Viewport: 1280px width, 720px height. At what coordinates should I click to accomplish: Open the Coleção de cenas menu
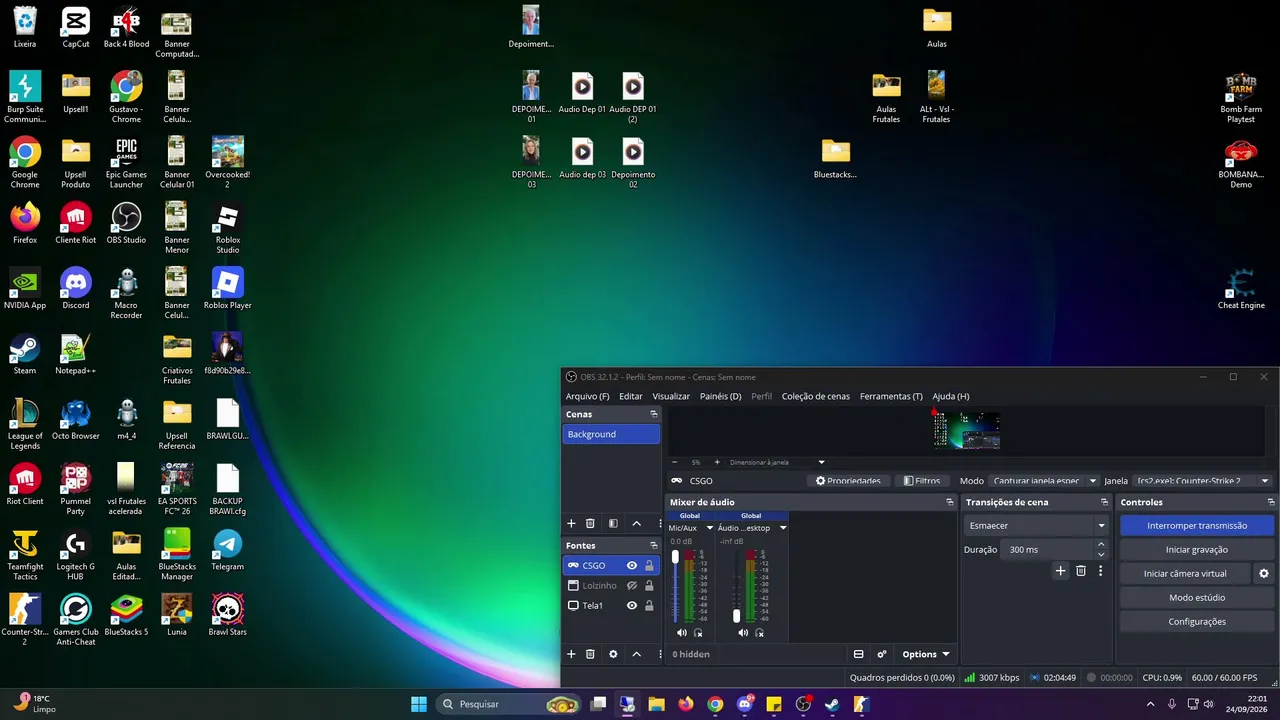(x=815, y=396)
